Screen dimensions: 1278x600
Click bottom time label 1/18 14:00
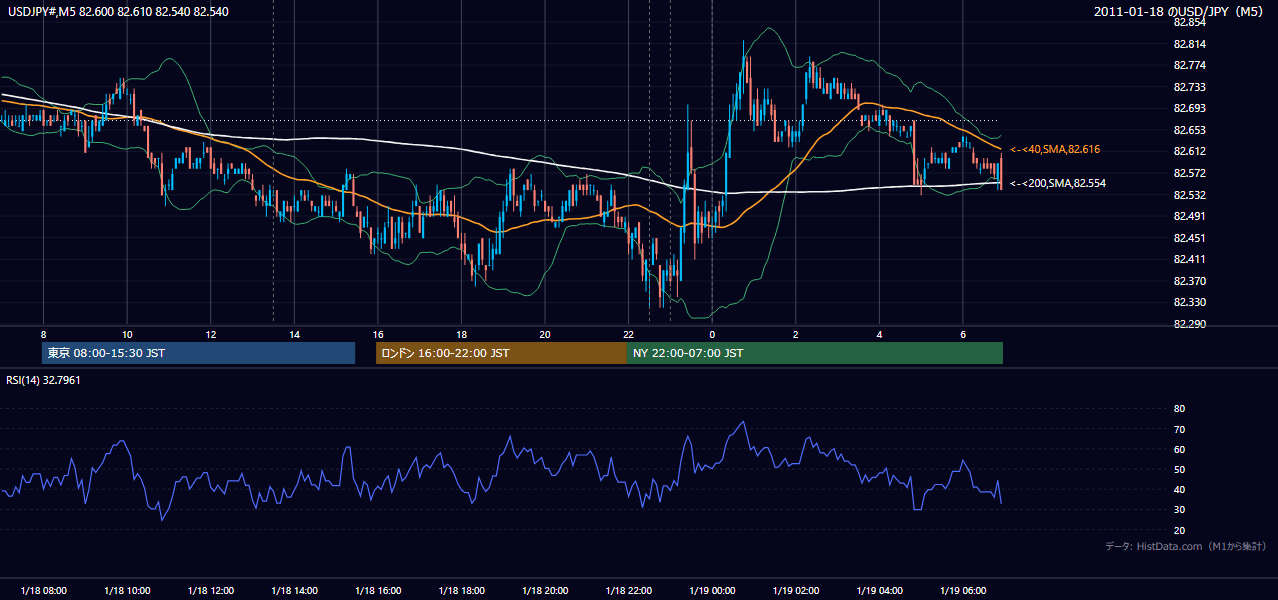[294, 591]
